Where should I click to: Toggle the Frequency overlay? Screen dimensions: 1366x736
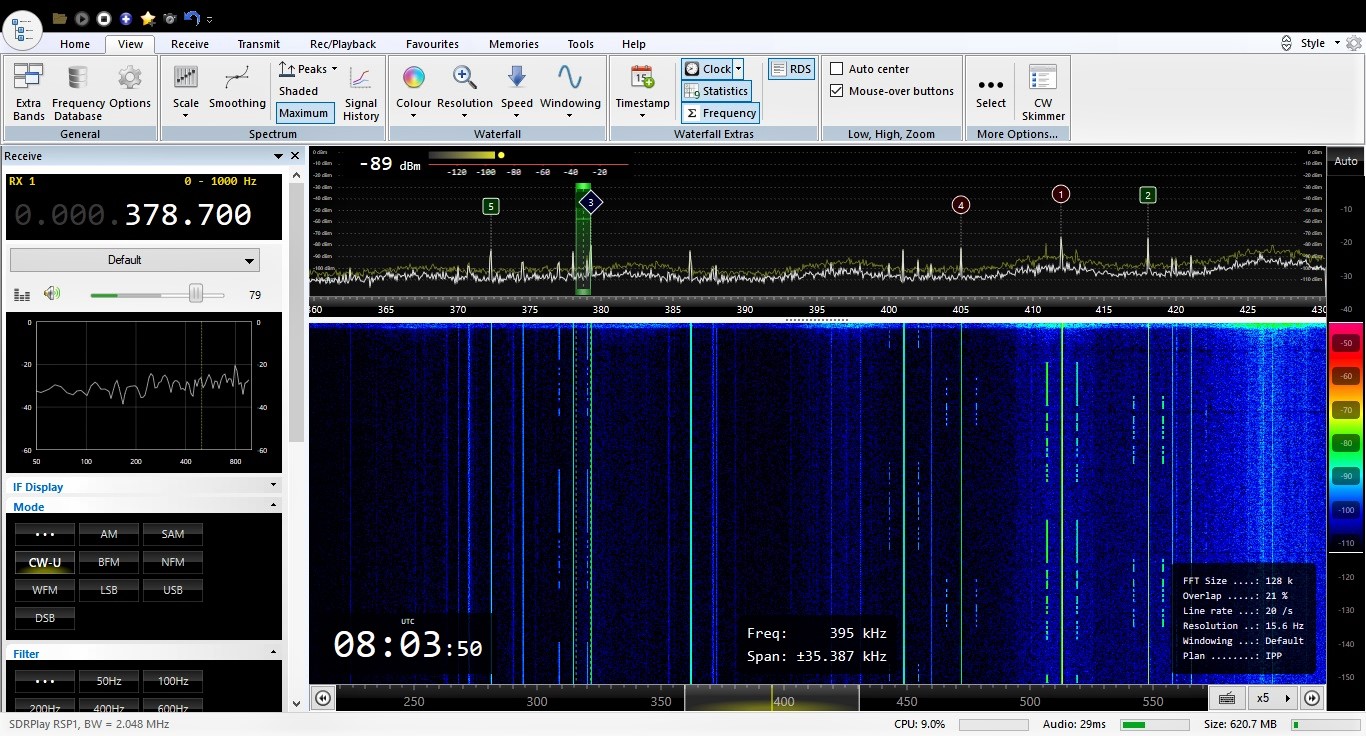point(720,113)
